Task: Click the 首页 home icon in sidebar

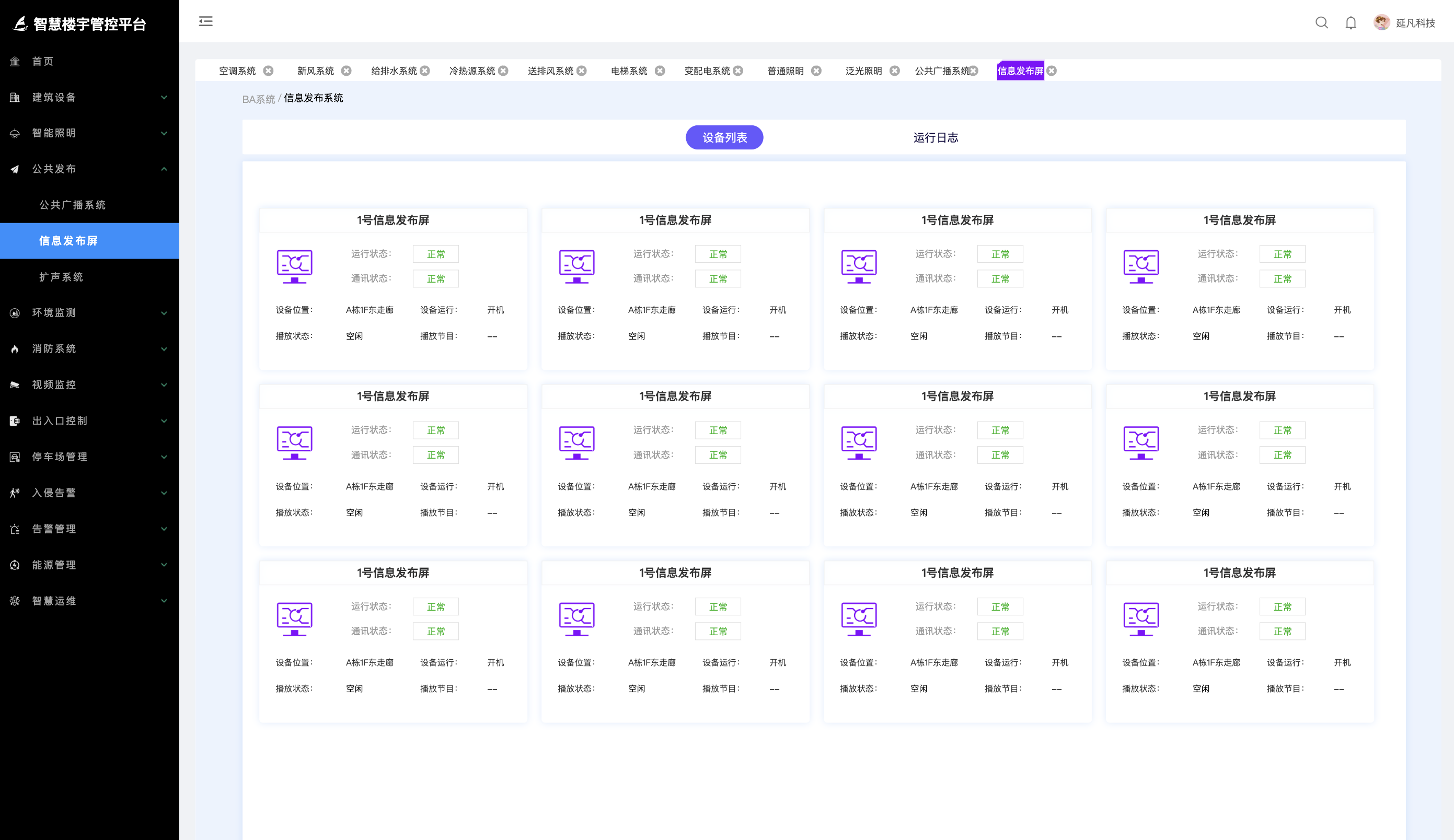Action: coord(15,61)
